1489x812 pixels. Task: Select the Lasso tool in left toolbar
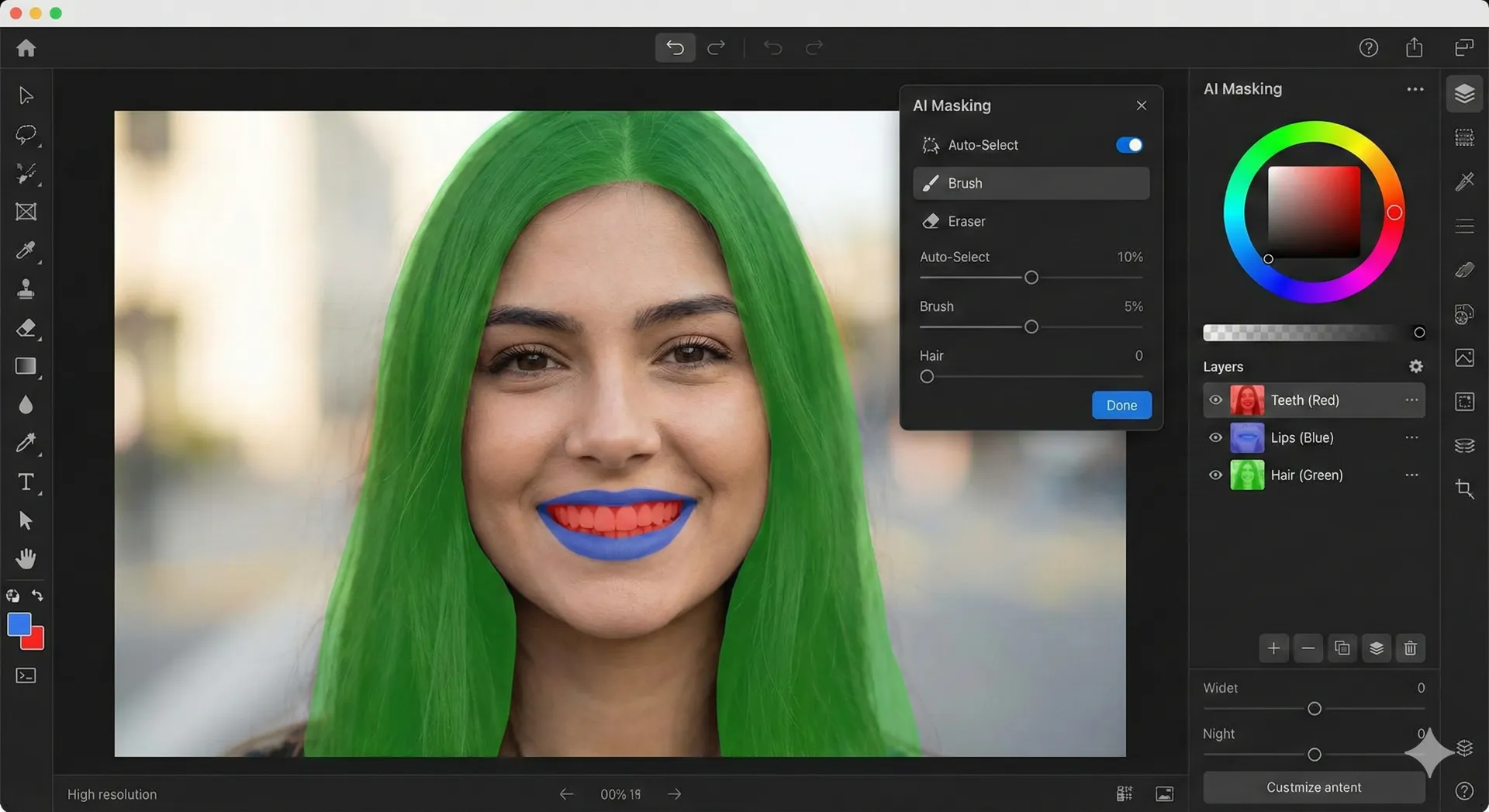26,134
